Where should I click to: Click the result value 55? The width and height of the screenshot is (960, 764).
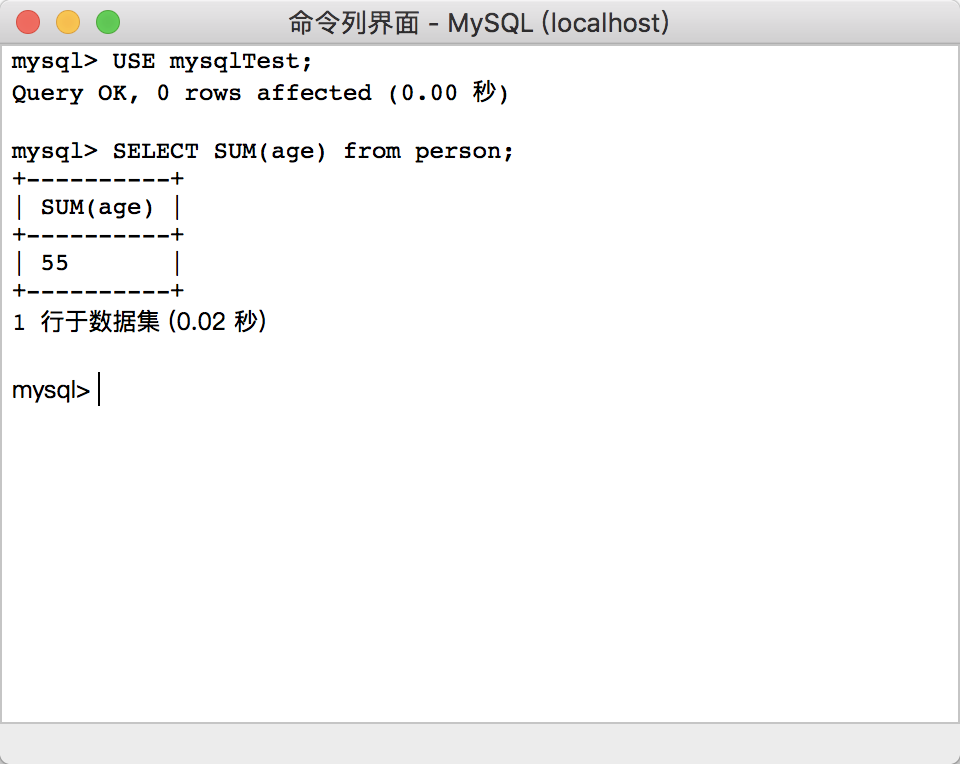55,264
